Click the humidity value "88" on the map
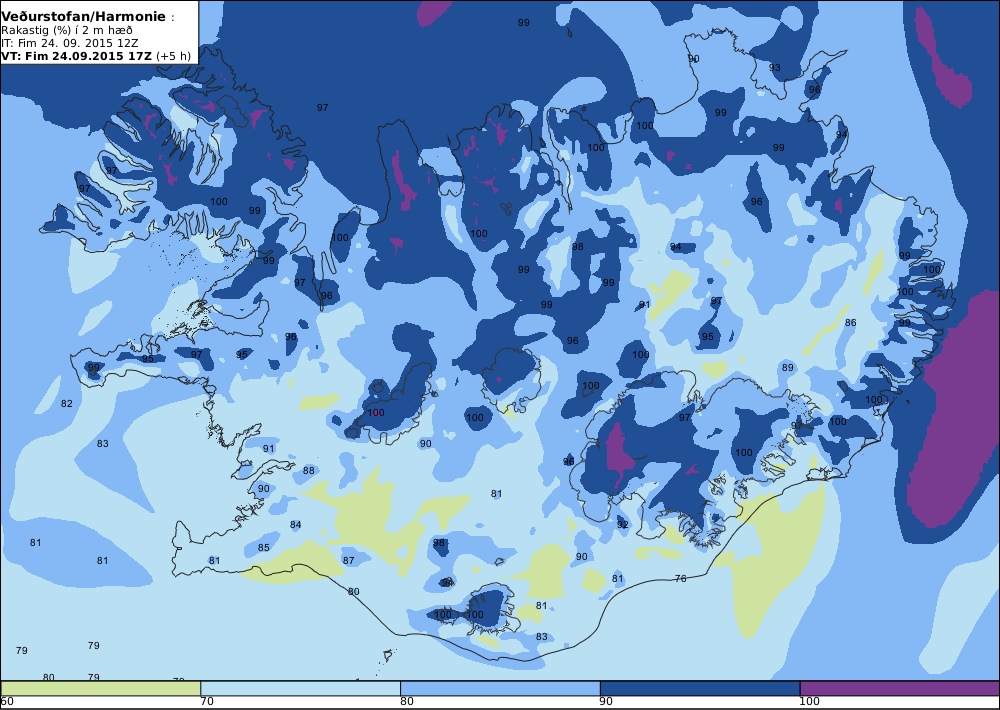The height and width of the screenshot is (710, 1000). coord(309,471)
